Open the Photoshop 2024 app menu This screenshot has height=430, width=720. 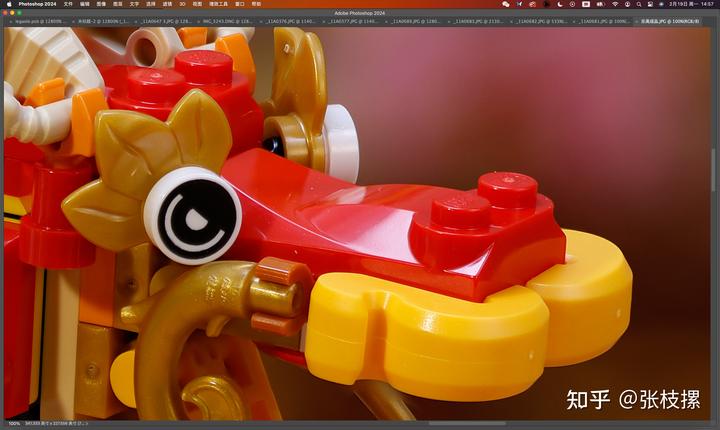point(37,4)
